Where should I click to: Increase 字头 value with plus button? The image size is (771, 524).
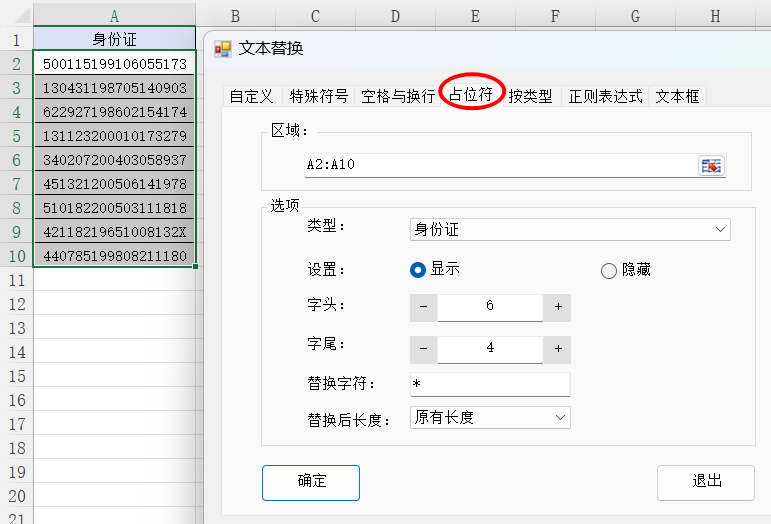pyautogui.click(x=558, y=307)
